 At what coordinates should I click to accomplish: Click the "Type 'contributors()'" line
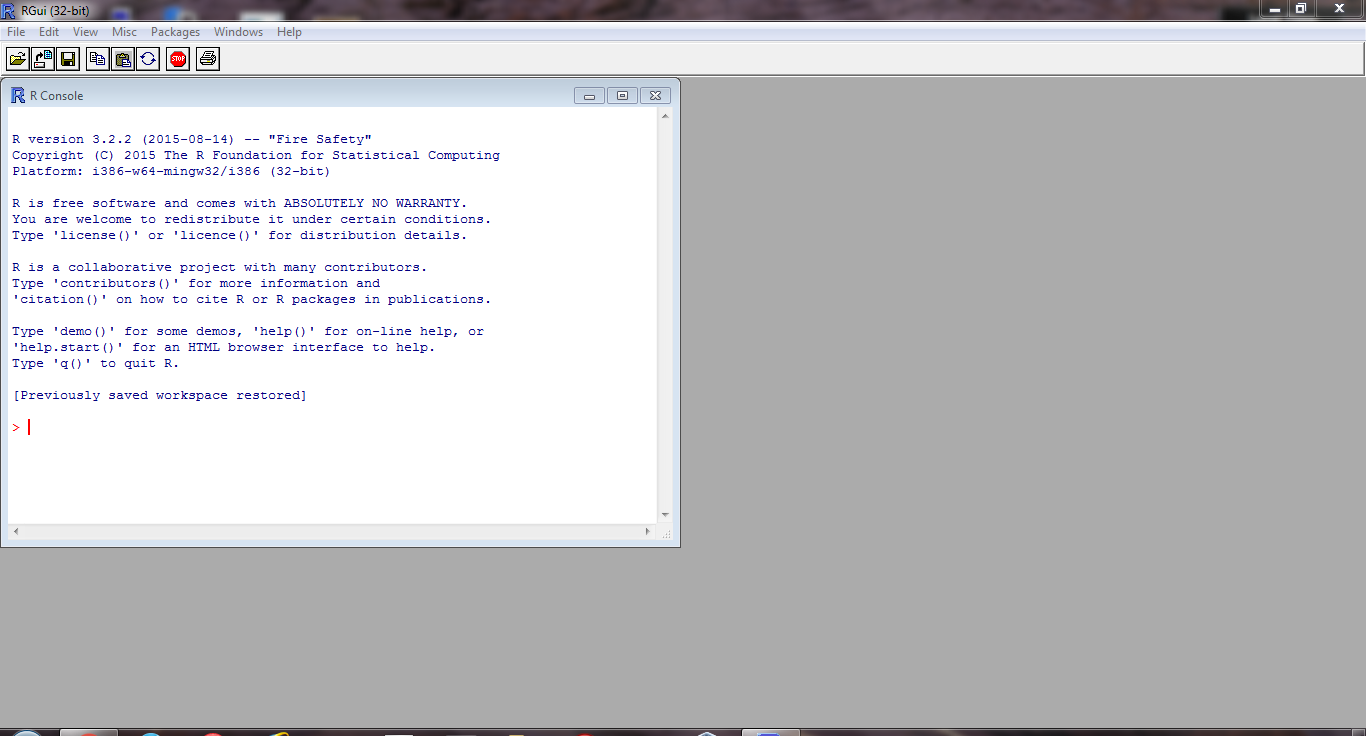tap(196, 283)
